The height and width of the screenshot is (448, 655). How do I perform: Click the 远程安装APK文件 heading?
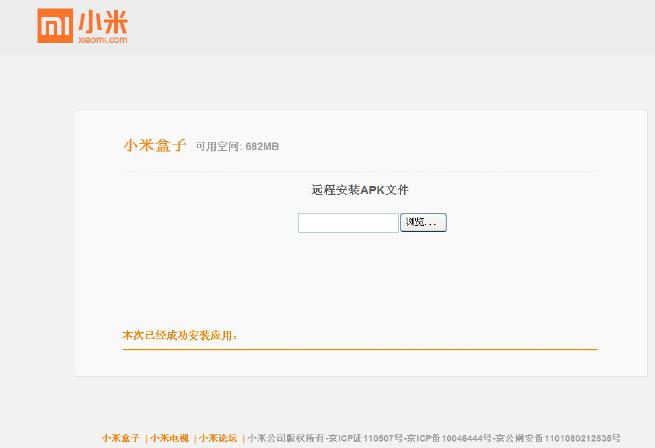click(360, 190)
